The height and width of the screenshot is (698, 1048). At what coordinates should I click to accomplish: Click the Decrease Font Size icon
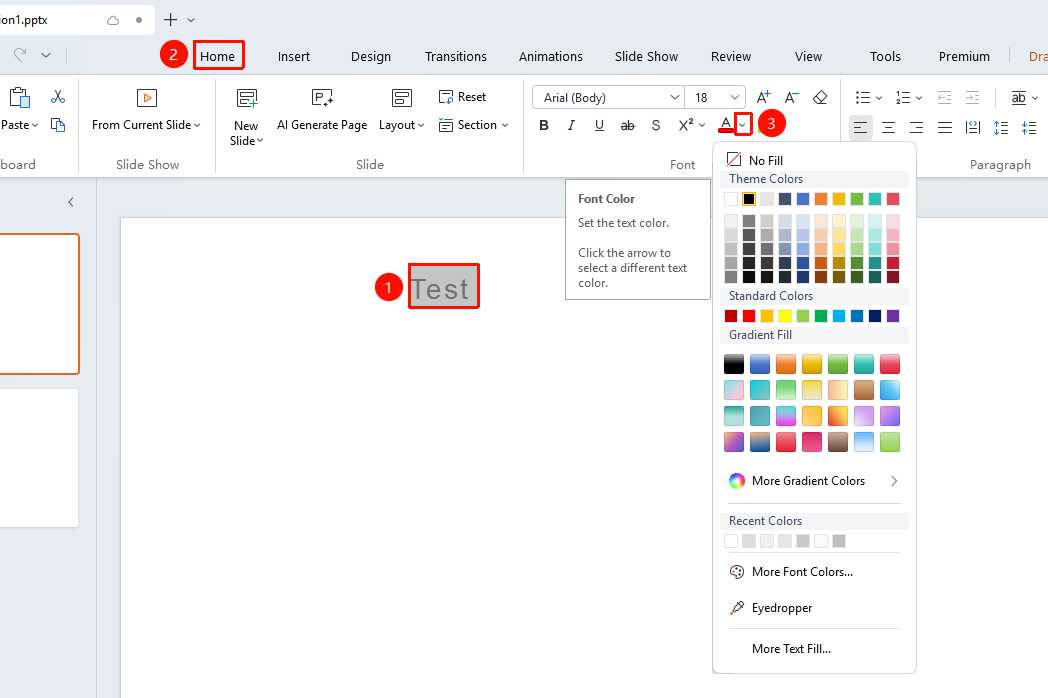point(791,98)
